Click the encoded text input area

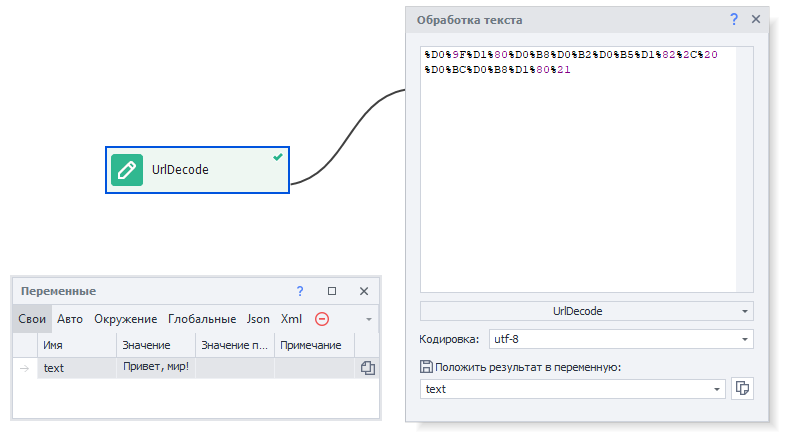pyautogui.click(x=578, y=170)
